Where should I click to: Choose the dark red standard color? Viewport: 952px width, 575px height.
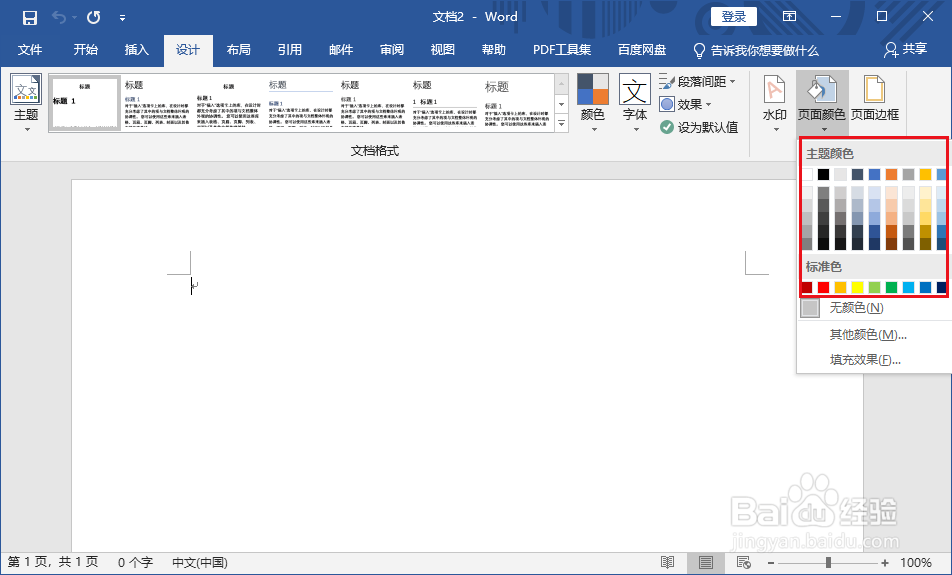(807, 287)
